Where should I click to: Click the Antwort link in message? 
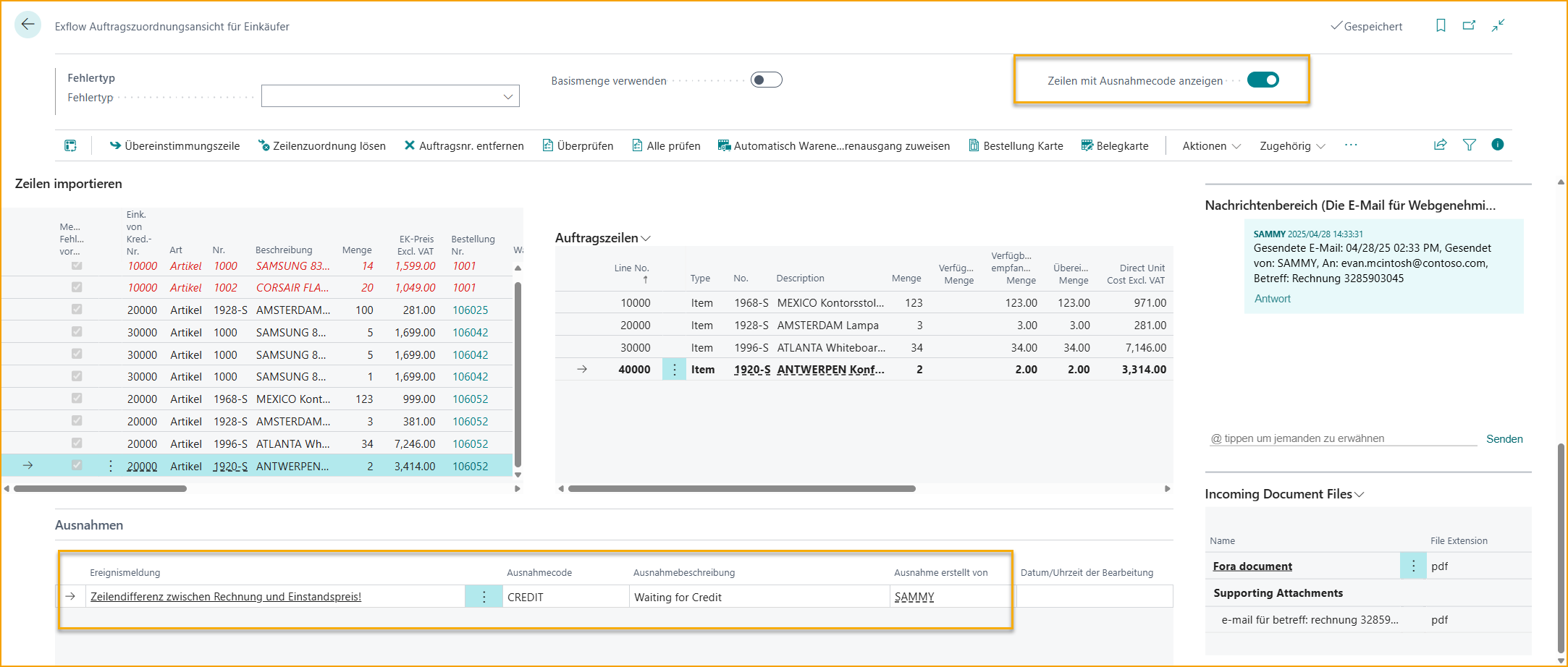pyautogui.click(x=1272, y=298)
